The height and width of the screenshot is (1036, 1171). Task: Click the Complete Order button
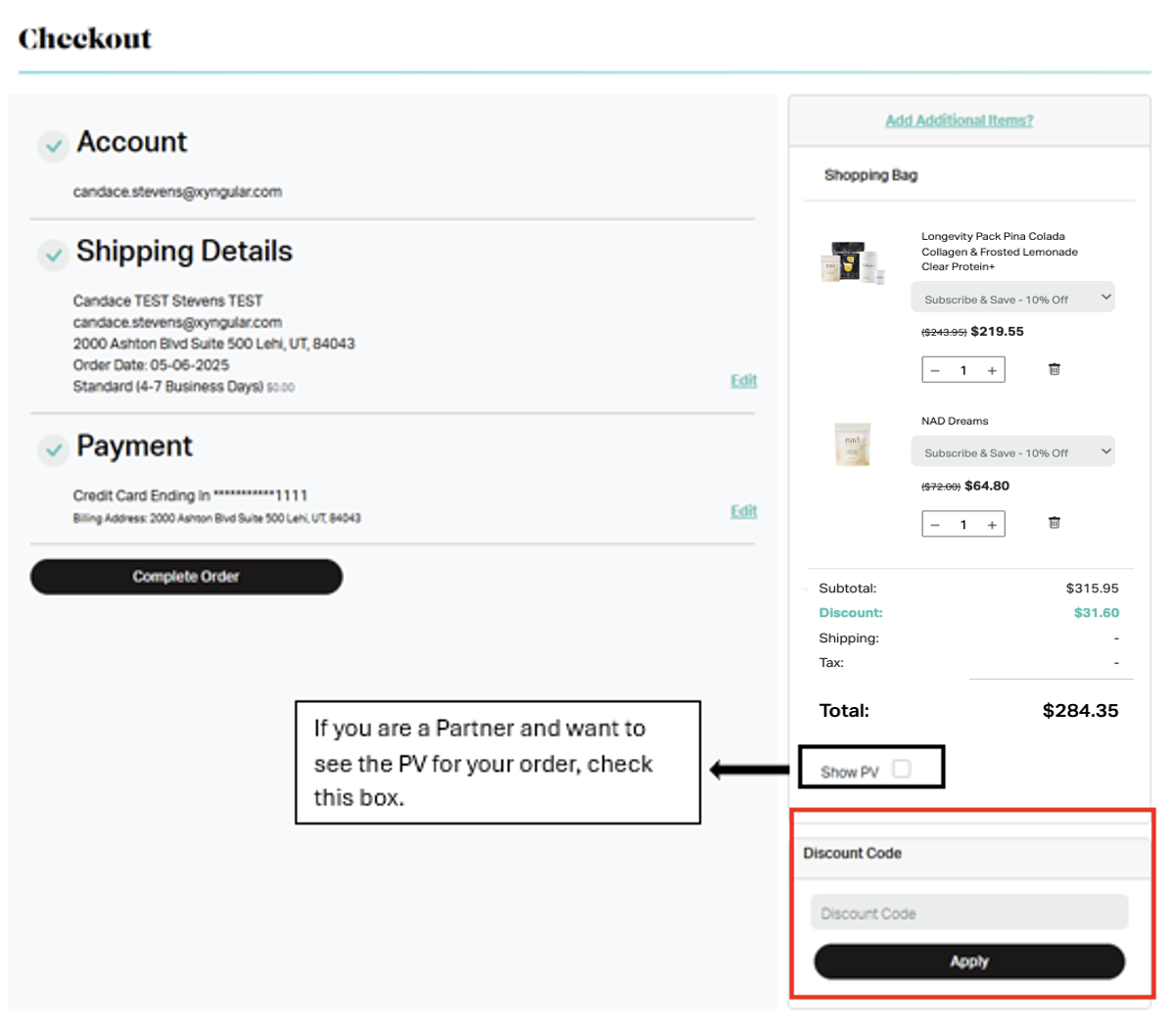tap(187, 577)
